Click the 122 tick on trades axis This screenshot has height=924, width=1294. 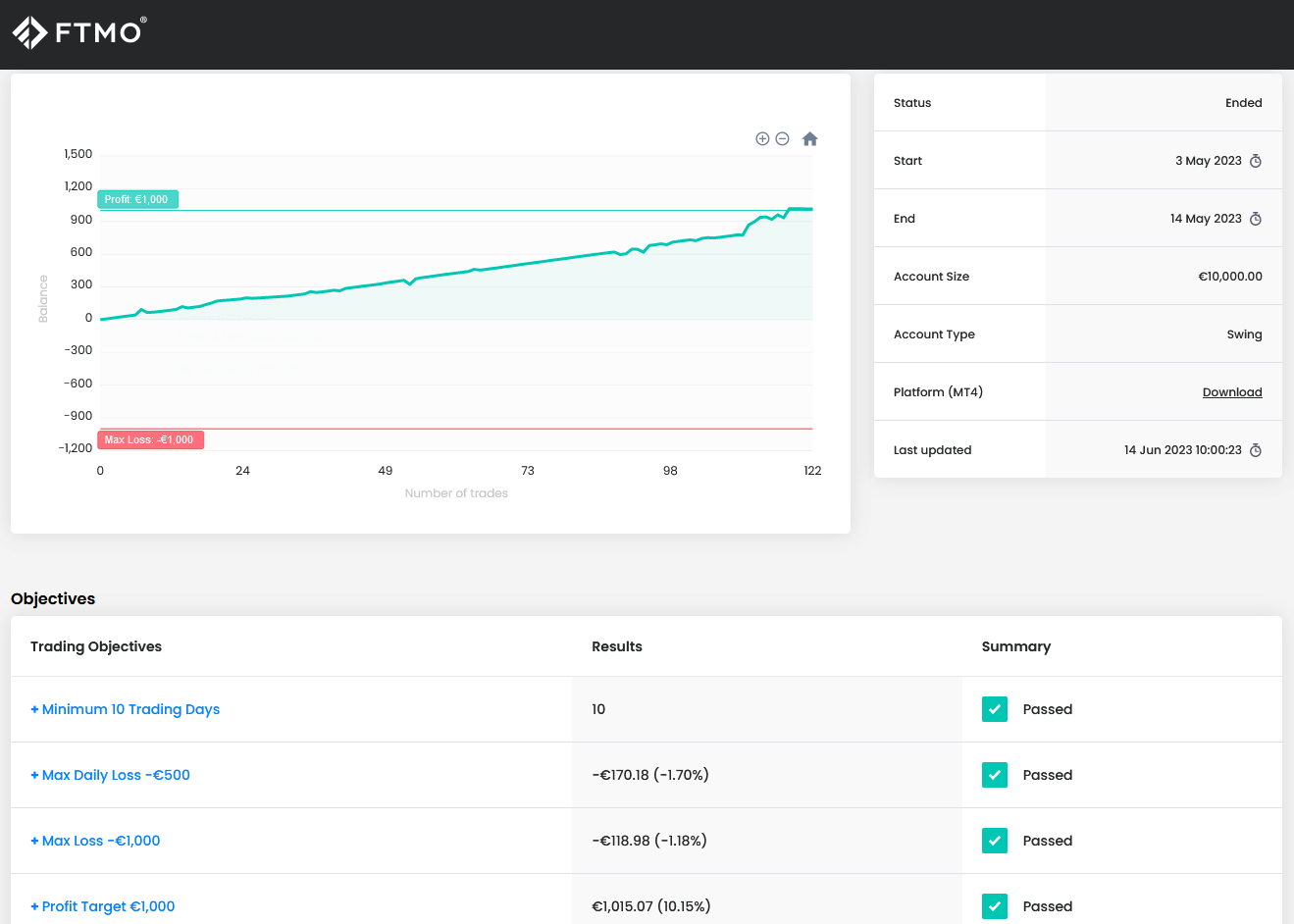(x=812, y=471)
